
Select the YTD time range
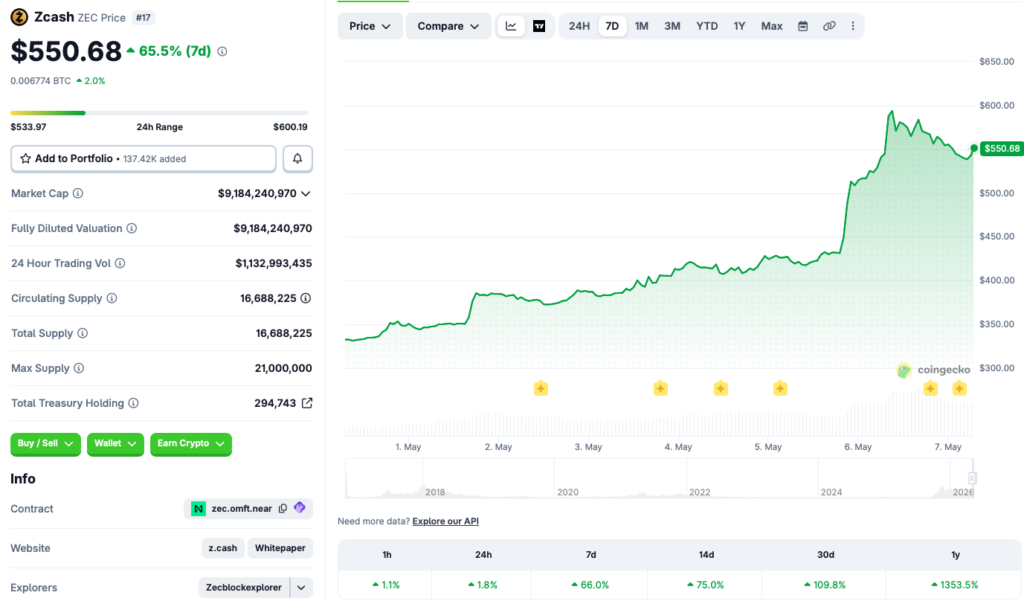click(x=707, y=26)
